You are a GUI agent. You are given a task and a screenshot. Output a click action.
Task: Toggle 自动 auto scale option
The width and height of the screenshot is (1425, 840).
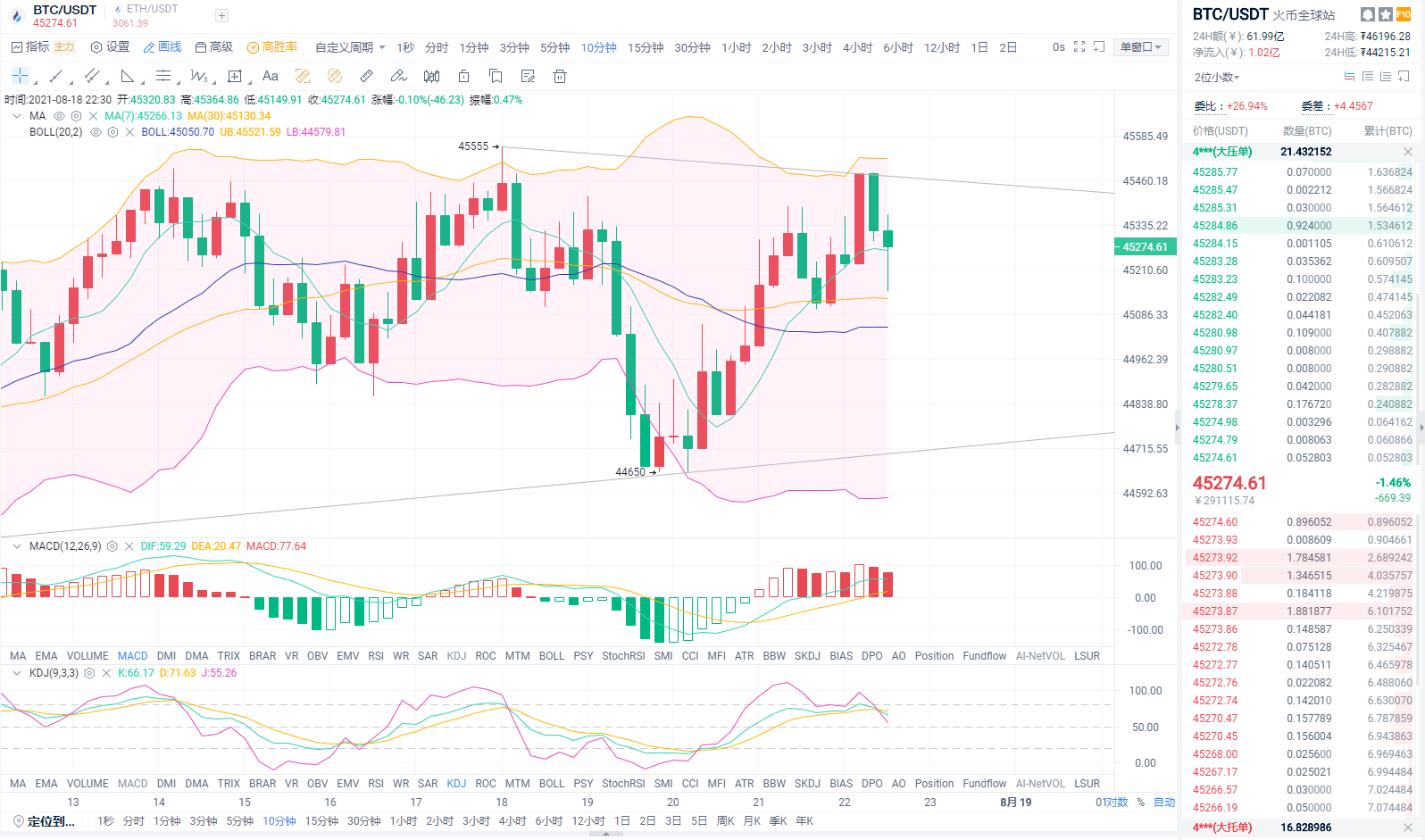point(1164,803)
